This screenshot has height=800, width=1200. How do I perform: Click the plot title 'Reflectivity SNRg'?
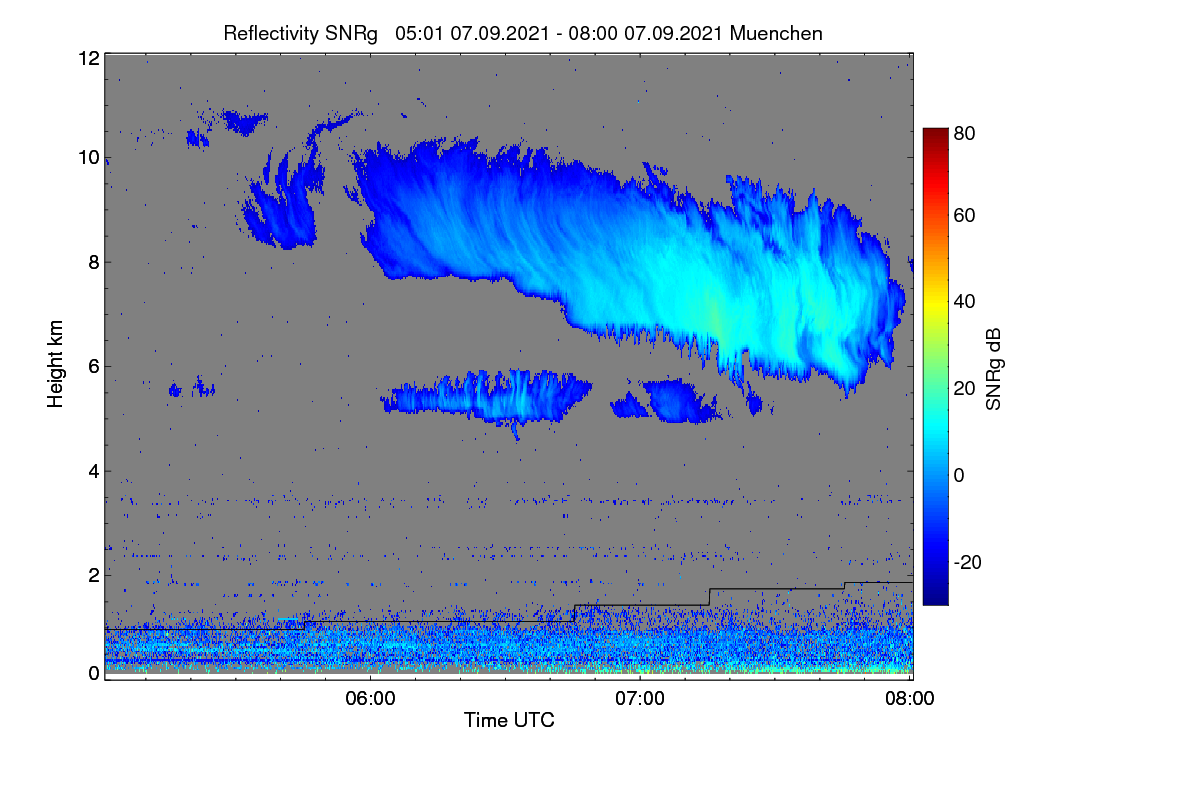300,34
